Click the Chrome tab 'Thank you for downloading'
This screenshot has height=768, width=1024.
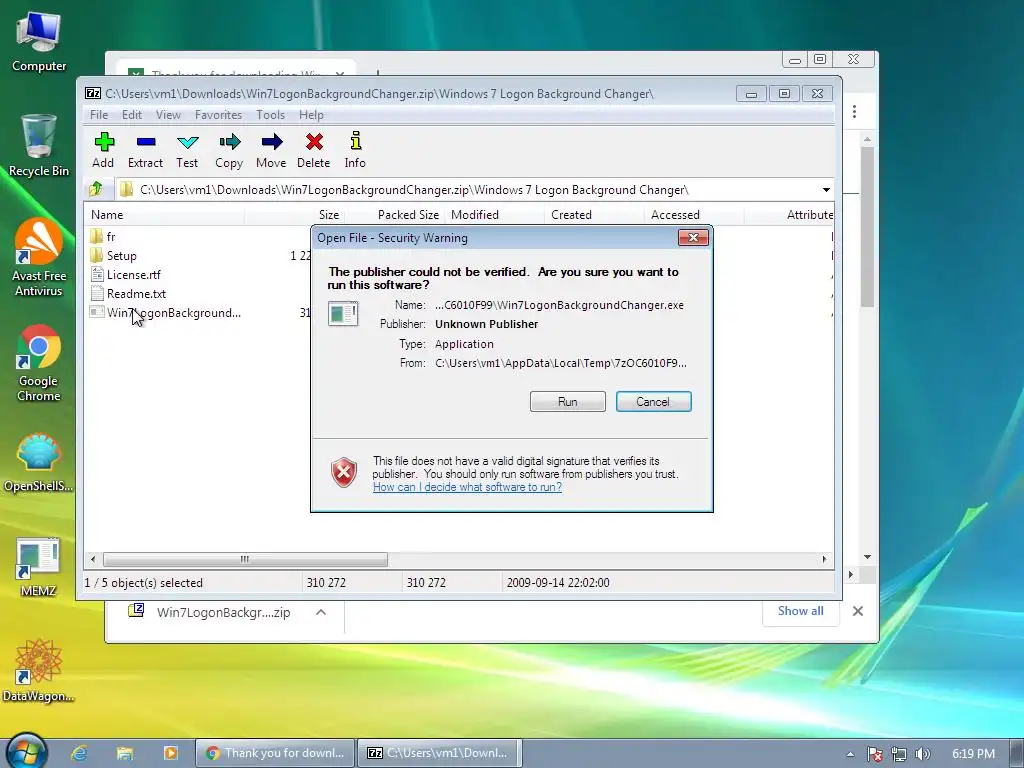click(x=236, y=69)
